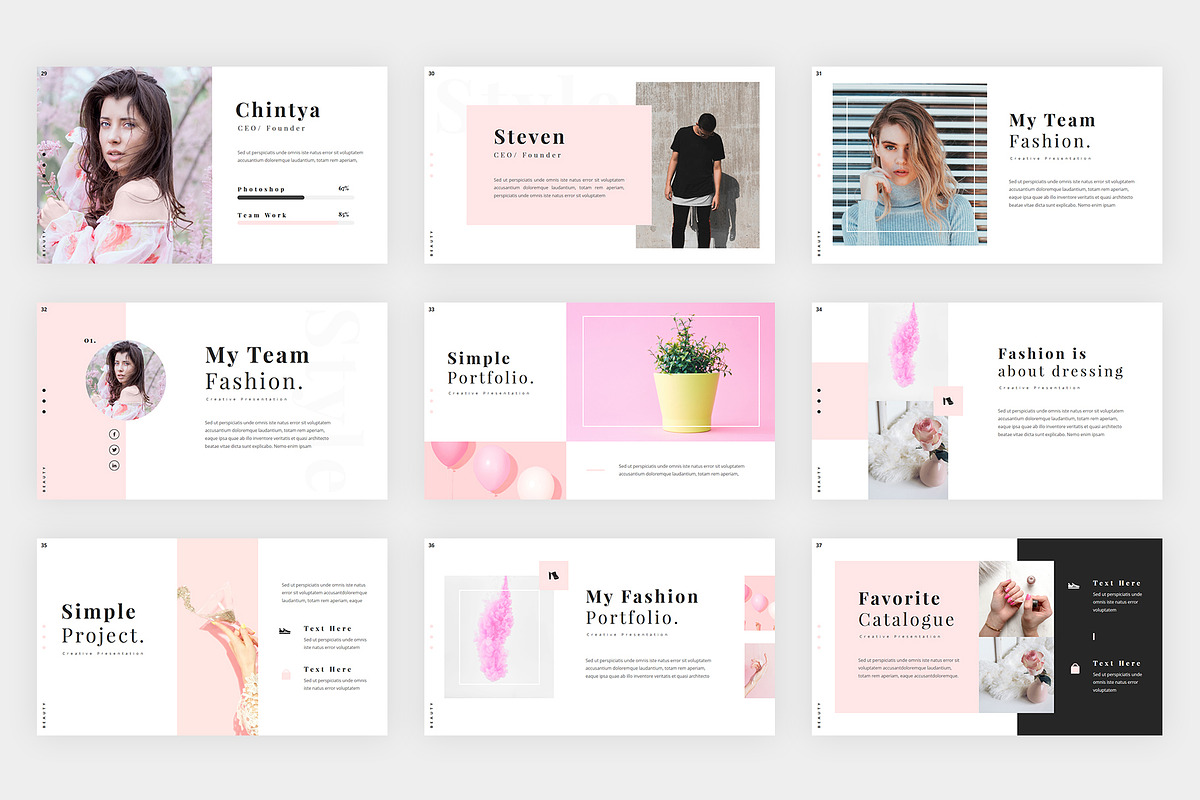Screen dimensions: 1200x800
Task: Click 'Creative Presentation' under Favorite Catalogue
Action: coord(900,636)
